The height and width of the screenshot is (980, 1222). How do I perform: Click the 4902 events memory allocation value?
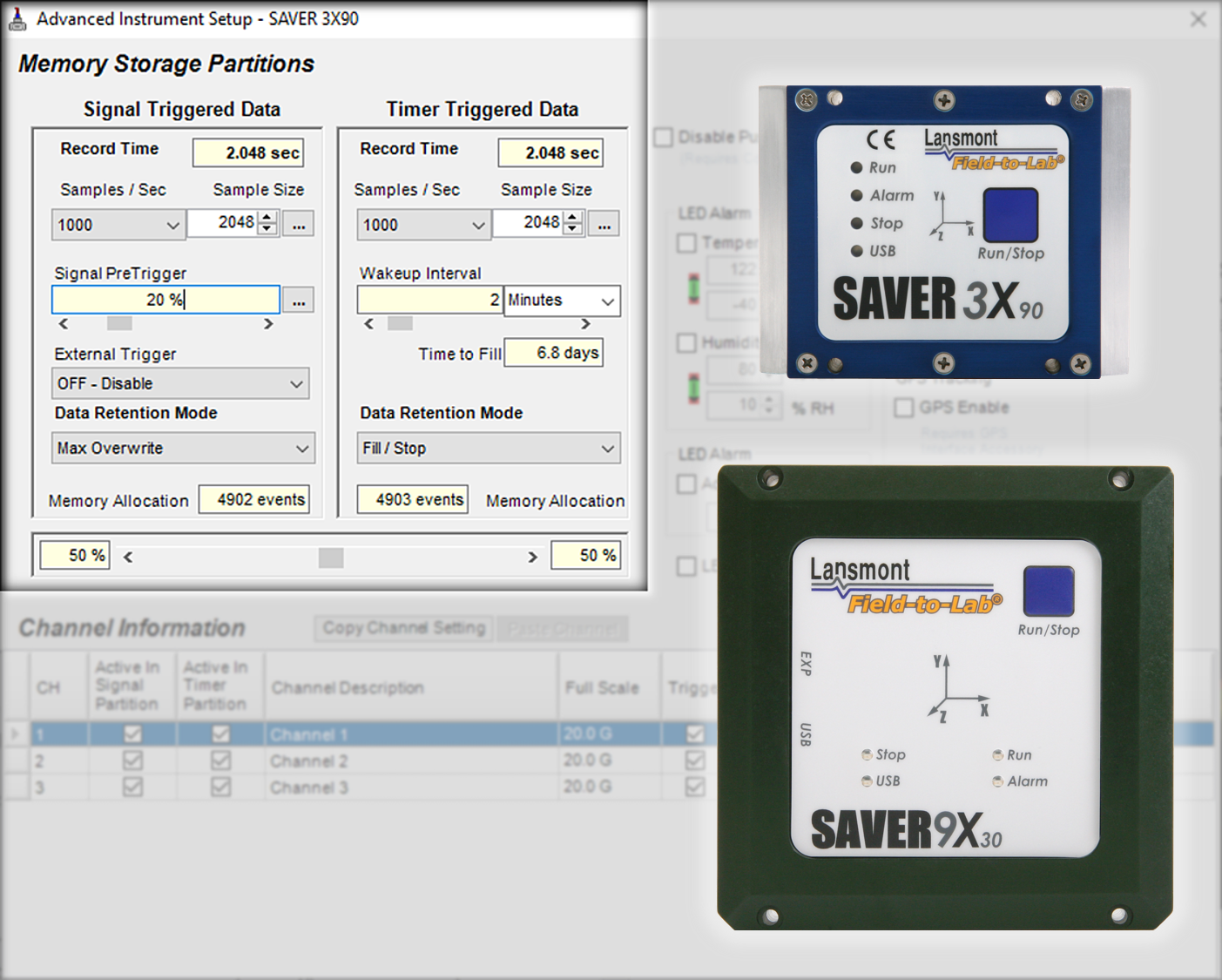(x=254, y=499)
